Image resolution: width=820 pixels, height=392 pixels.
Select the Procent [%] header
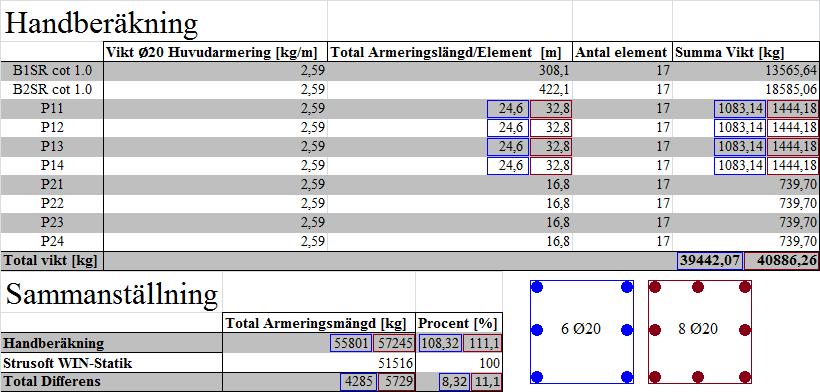pyautogui.click(x=458, y=324)
